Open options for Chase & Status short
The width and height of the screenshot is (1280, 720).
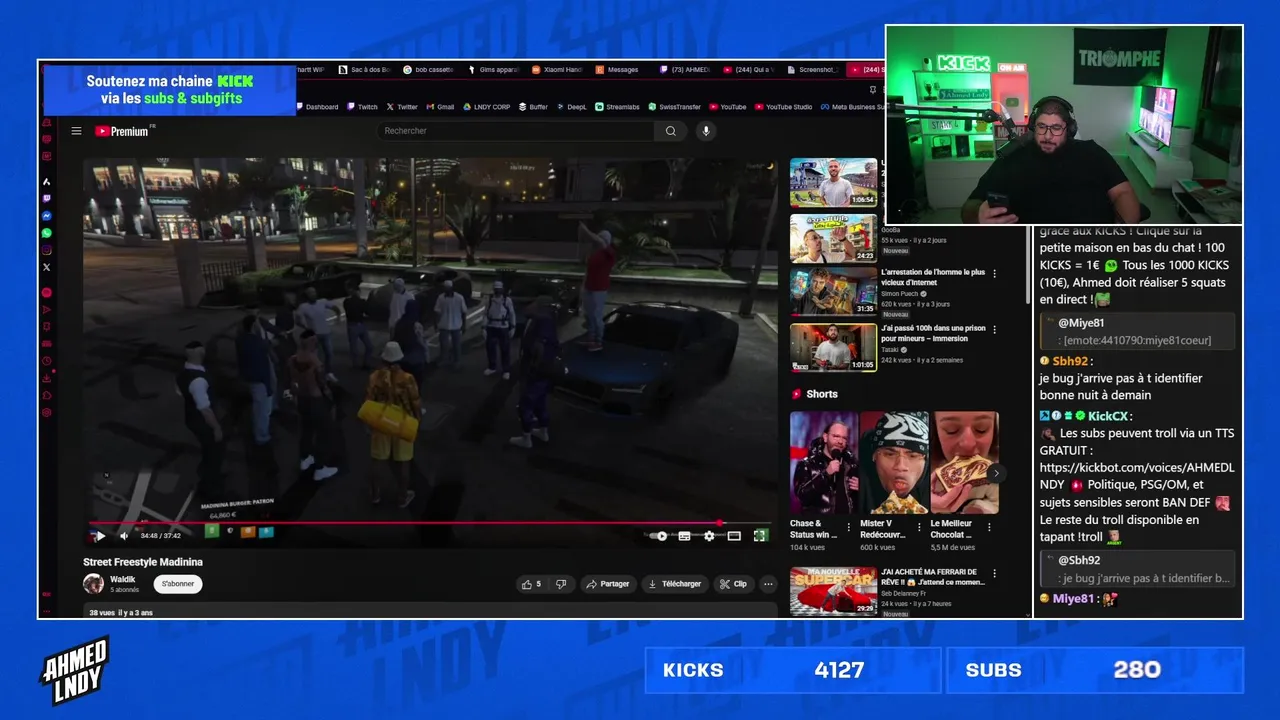(x=849, y=526)
